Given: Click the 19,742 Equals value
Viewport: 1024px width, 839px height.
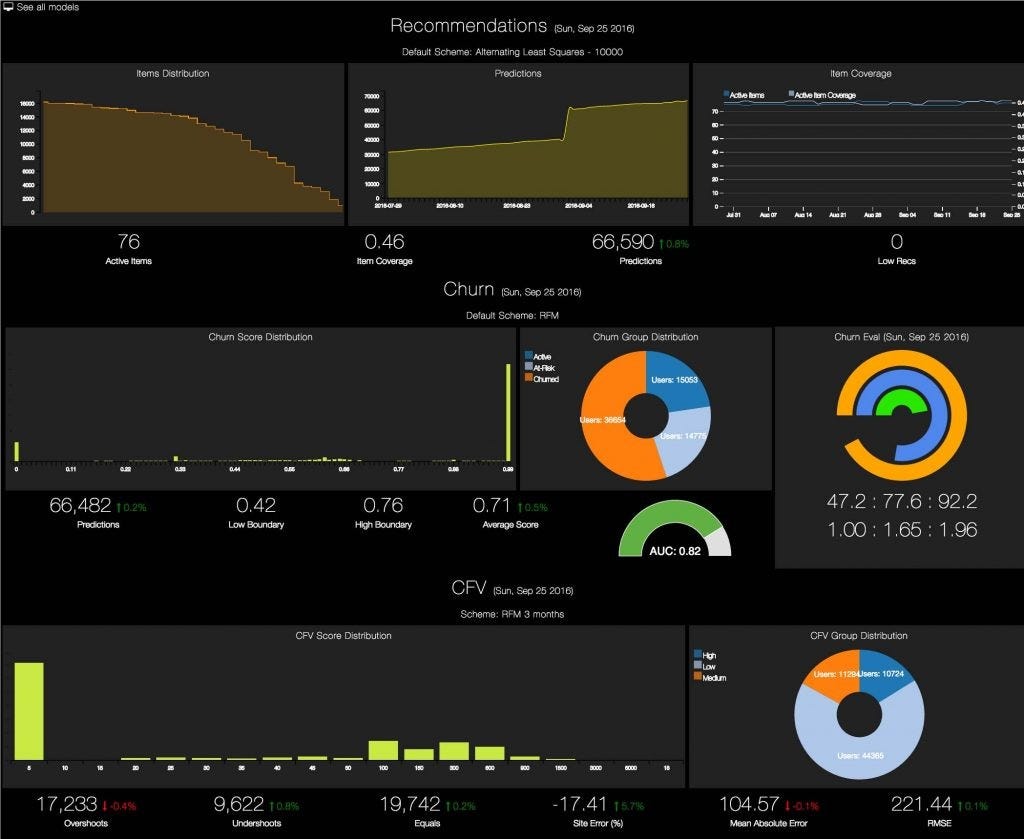Looking at the screenshot, I should click(x=410, y=804).
